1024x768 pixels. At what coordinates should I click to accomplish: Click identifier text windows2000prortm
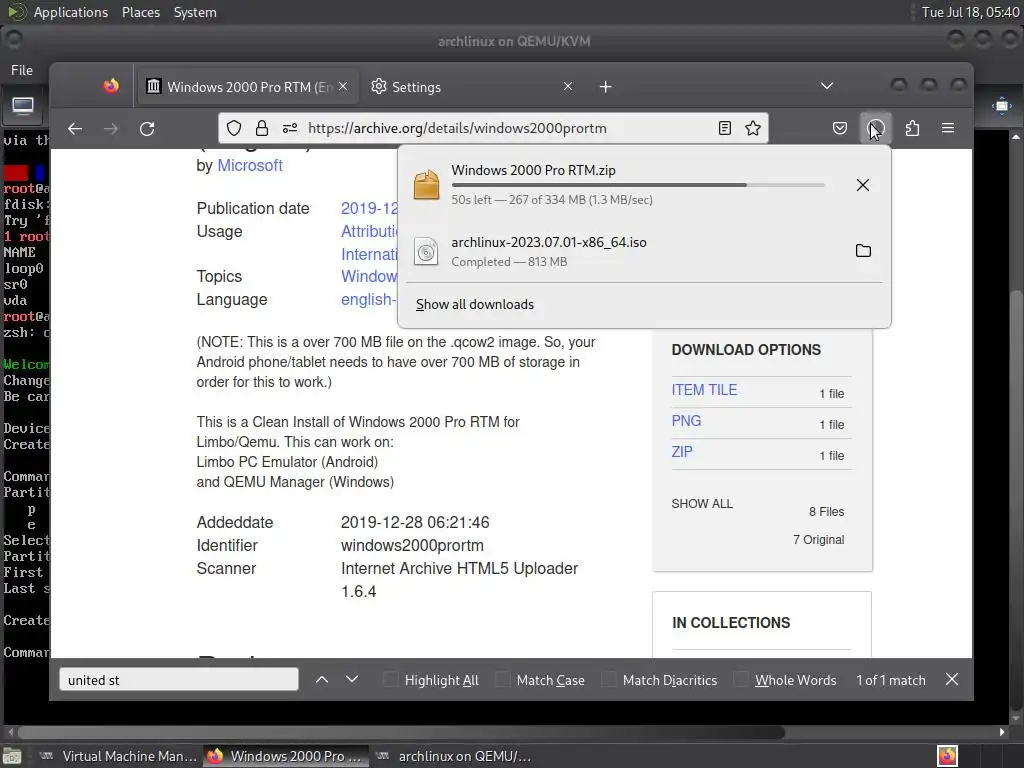[412, 545]
